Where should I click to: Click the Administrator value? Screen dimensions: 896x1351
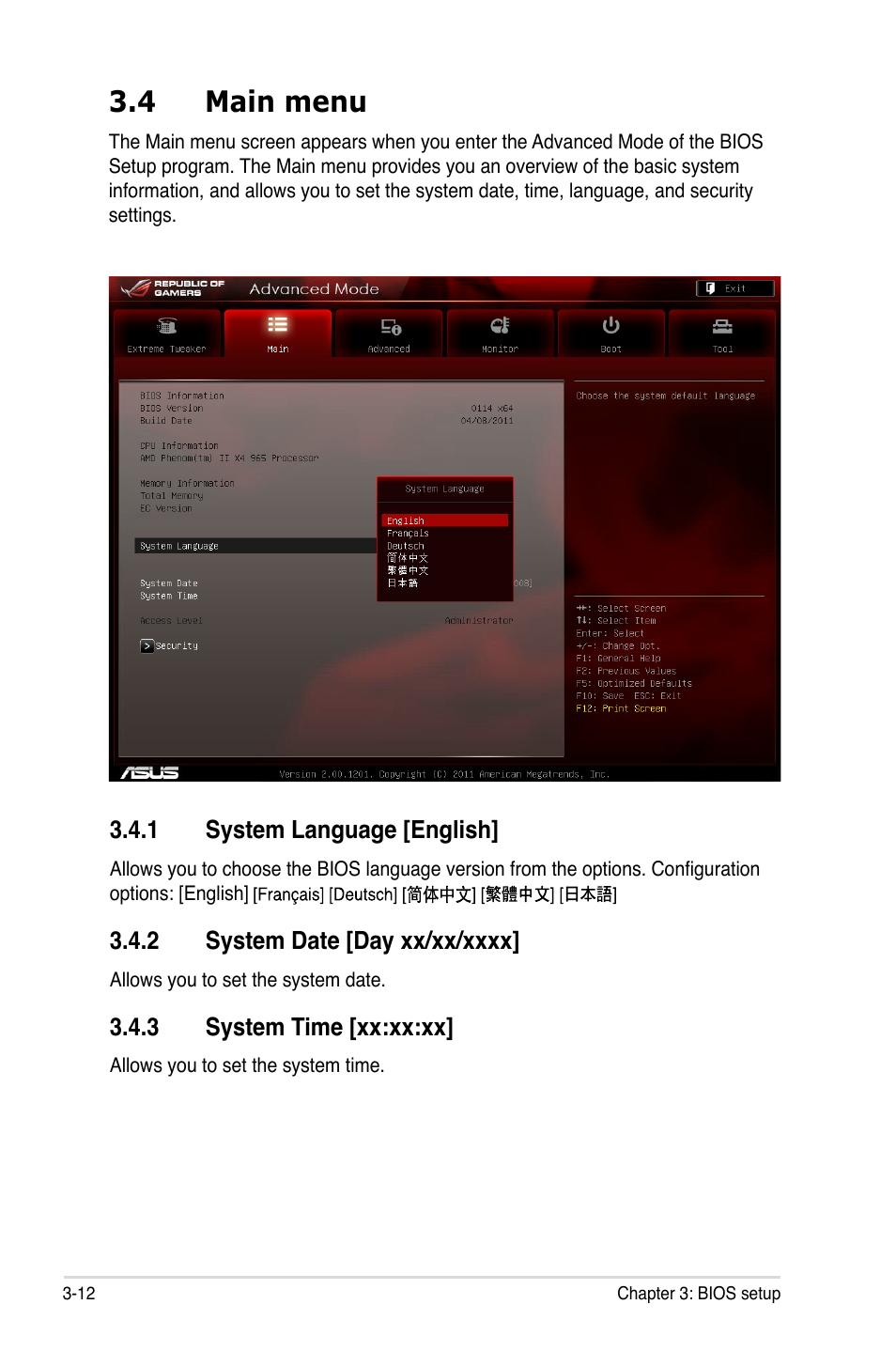pos(479,621)
